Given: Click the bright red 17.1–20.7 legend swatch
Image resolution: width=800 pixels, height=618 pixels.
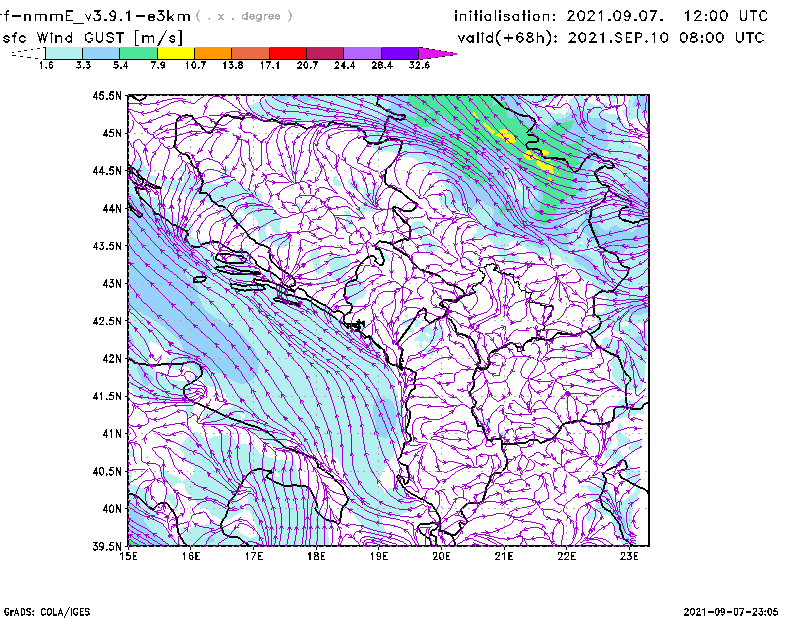Looking at the screenshot, I should pos(288,53).
